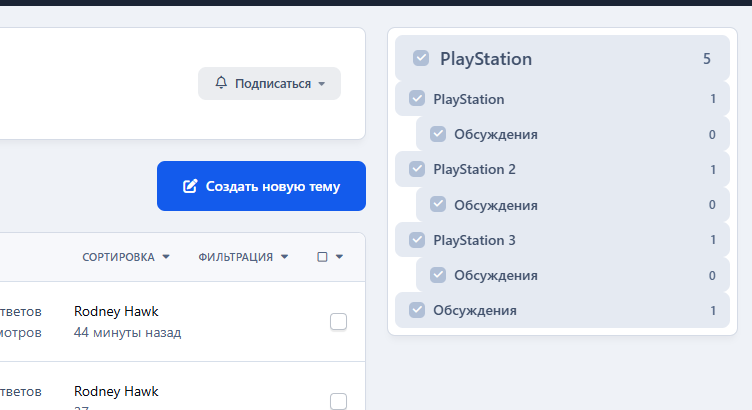Select the PlayStation heading label with count 5
The height and width of the screenshot is (410, 752).
tap(486, 59)
